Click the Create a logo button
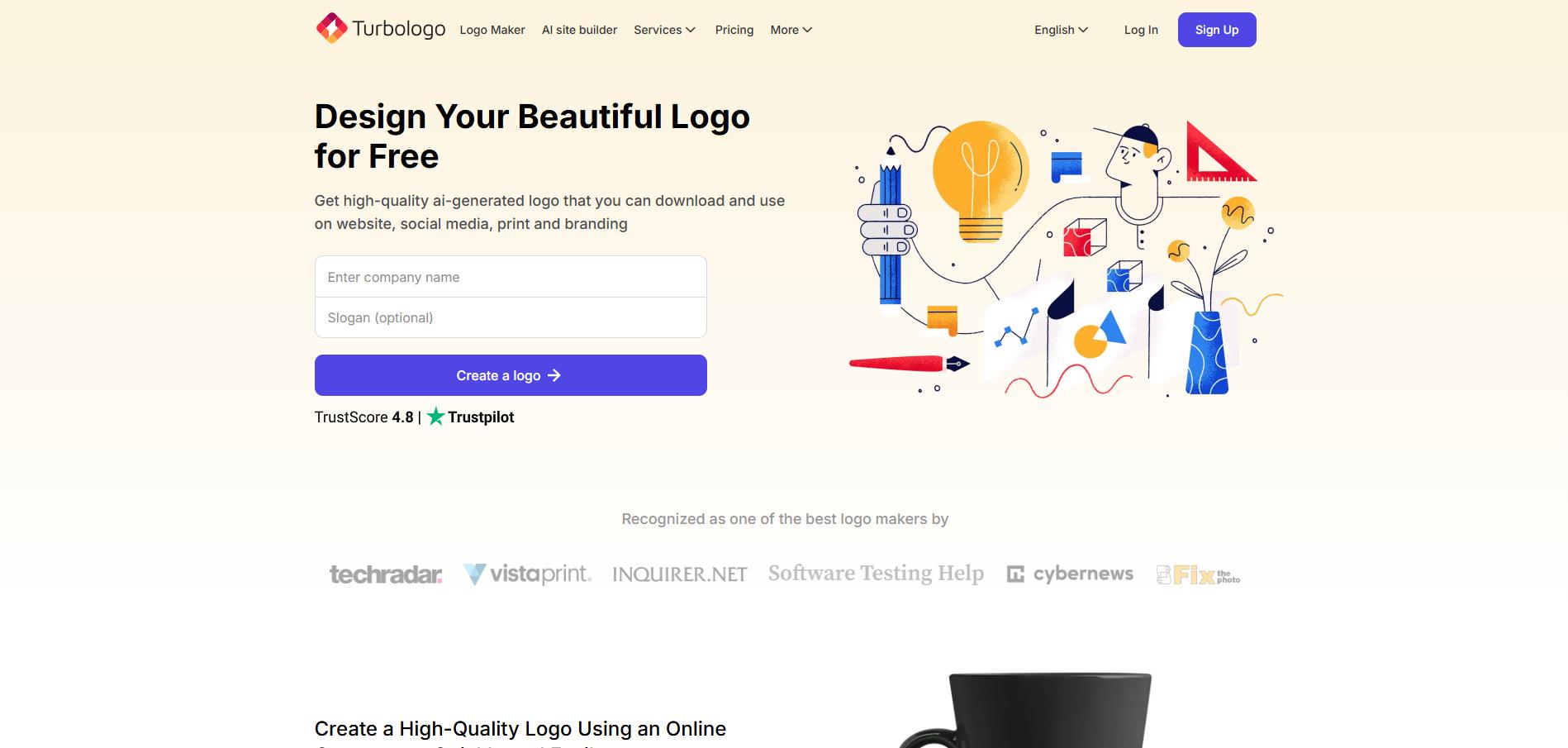Viewport: 1568px width, 748px height. click(x=511, y=375)
